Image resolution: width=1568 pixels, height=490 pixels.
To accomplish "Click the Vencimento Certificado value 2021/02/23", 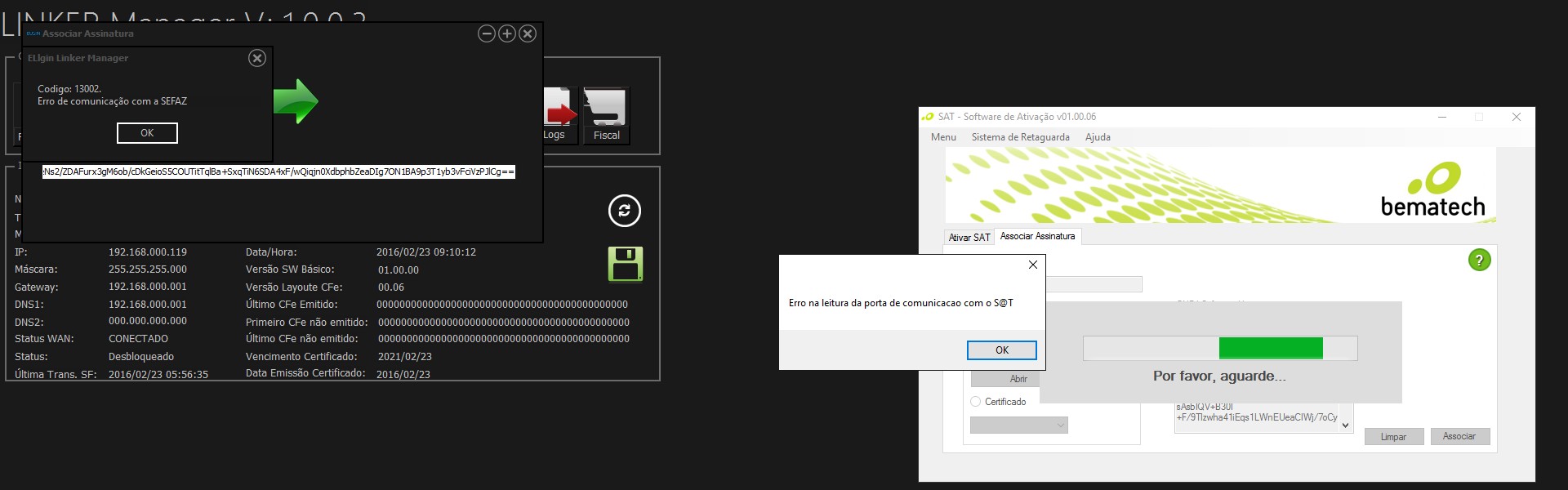I will (405, 357).
